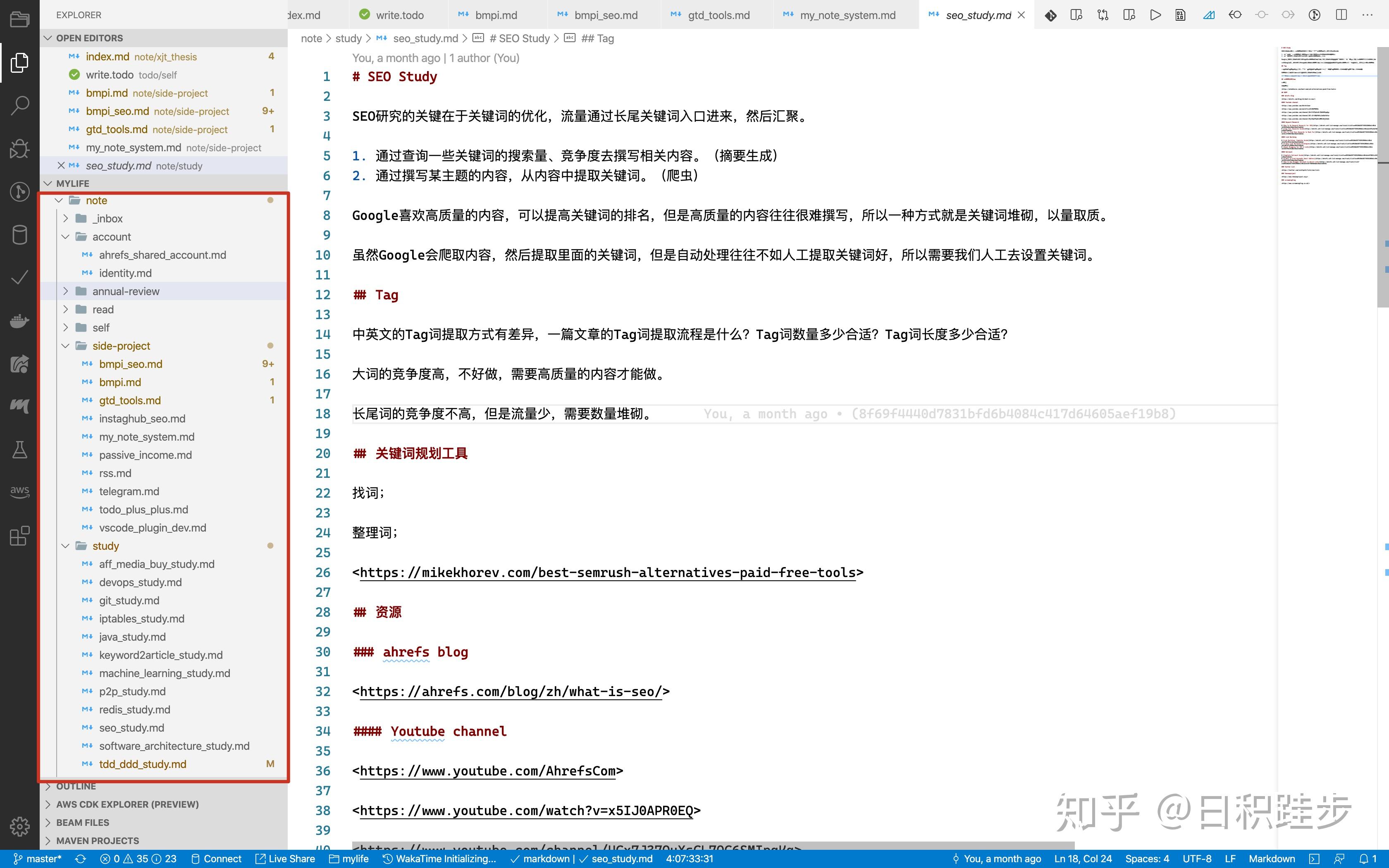Open Settings via the gear icon

coord(19,827)
